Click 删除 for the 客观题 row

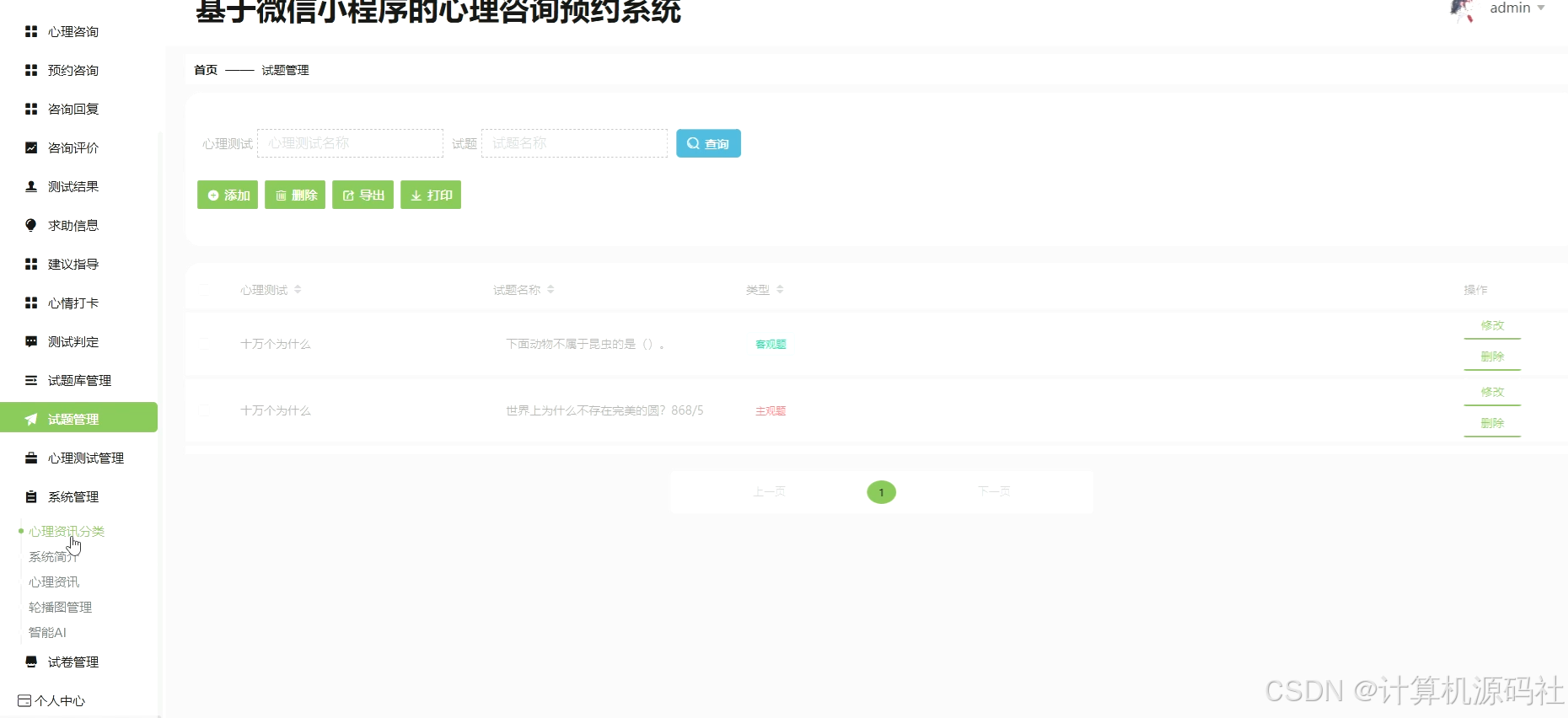pyautogui.click(x=1492, y=357)
